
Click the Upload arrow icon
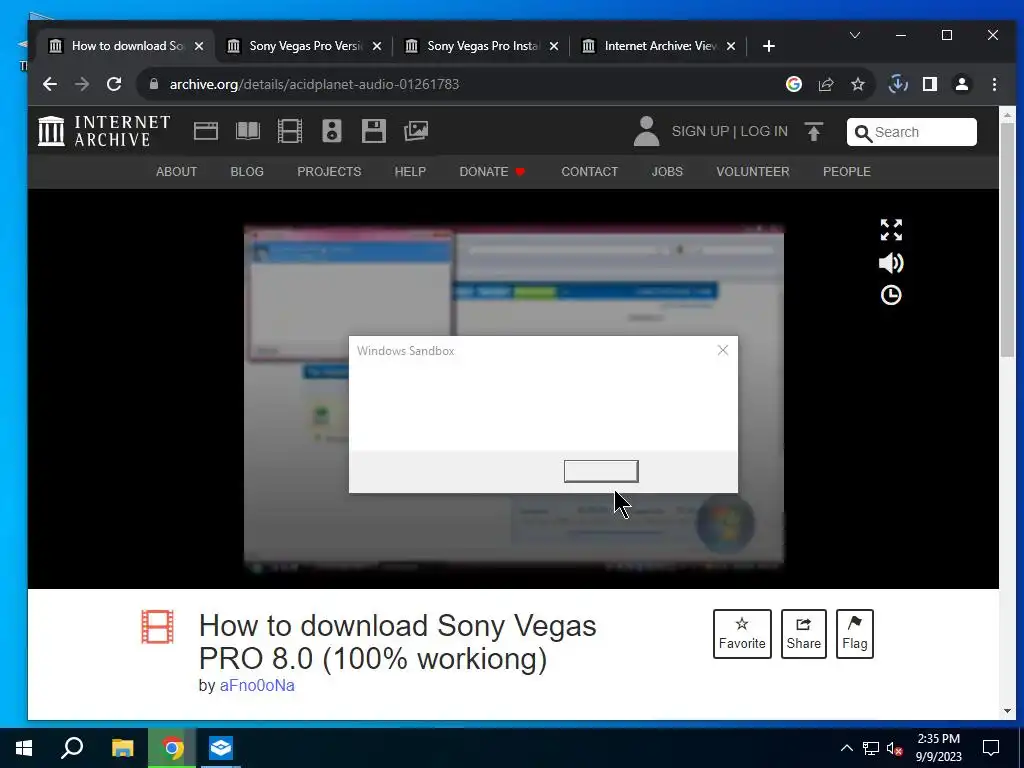tap(814, 132)
